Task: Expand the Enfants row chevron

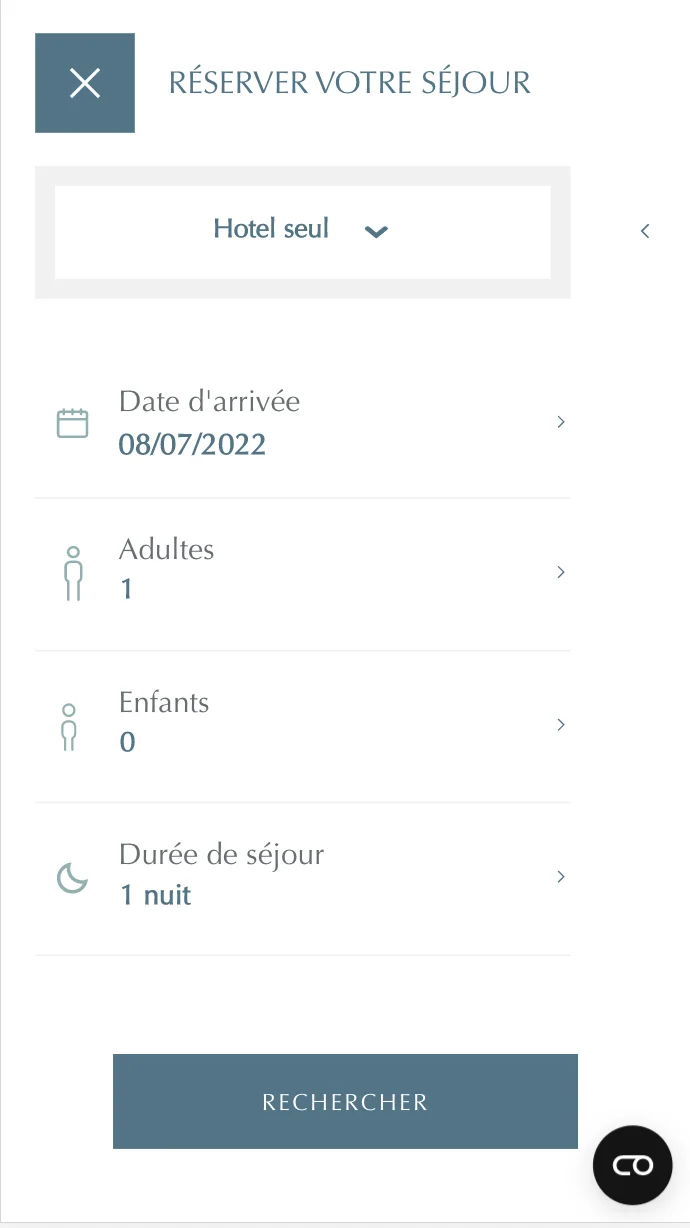Action: [x=561, y=724]
